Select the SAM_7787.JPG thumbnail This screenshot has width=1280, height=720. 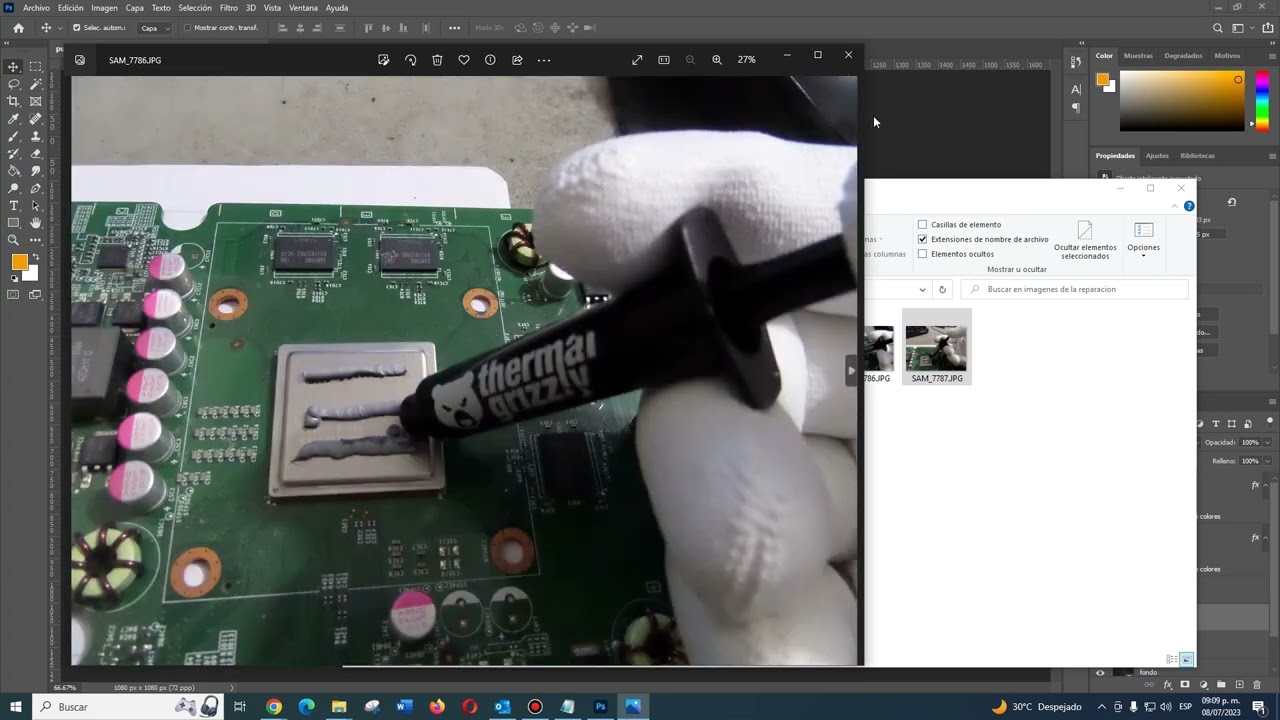[x=937, y=347]
